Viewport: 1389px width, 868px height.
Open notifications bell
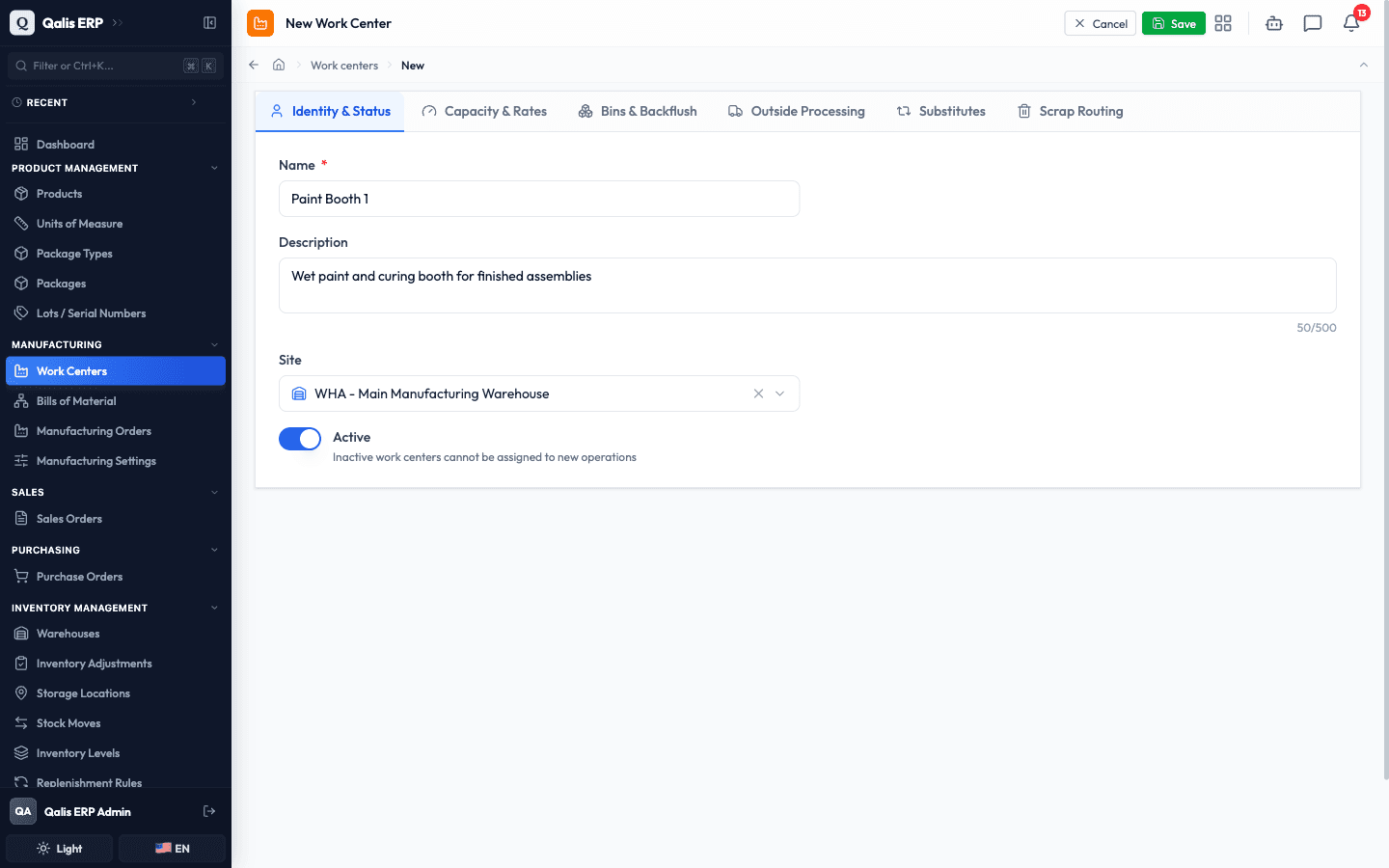click(x=1351, y=23)
